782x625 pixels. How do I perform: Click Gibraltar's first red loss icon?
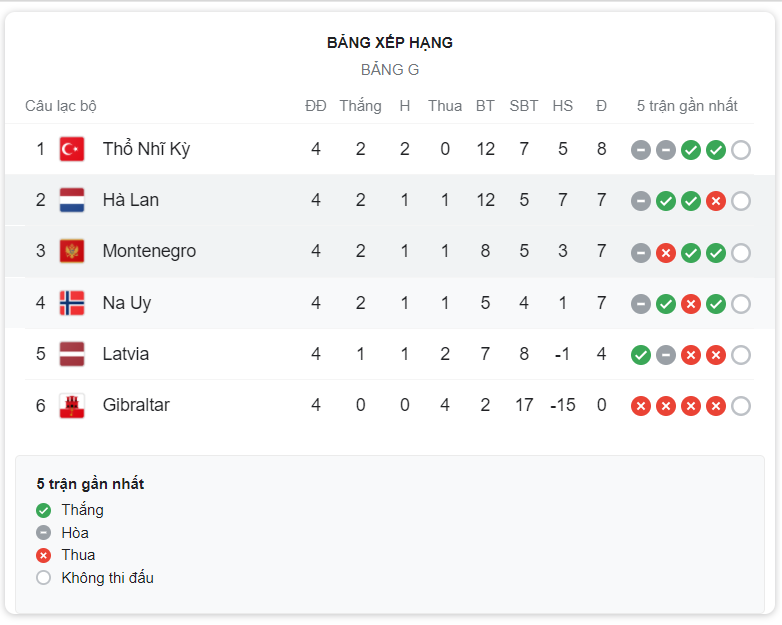click(641, 406)
